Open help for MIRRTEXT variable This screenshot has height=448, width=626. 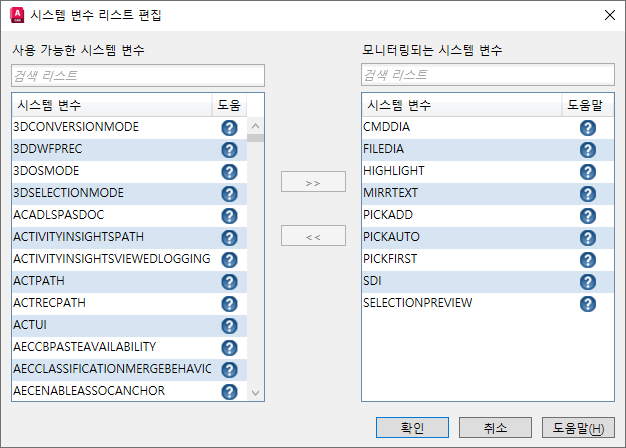pyautogui.click(x=588, y=194)
